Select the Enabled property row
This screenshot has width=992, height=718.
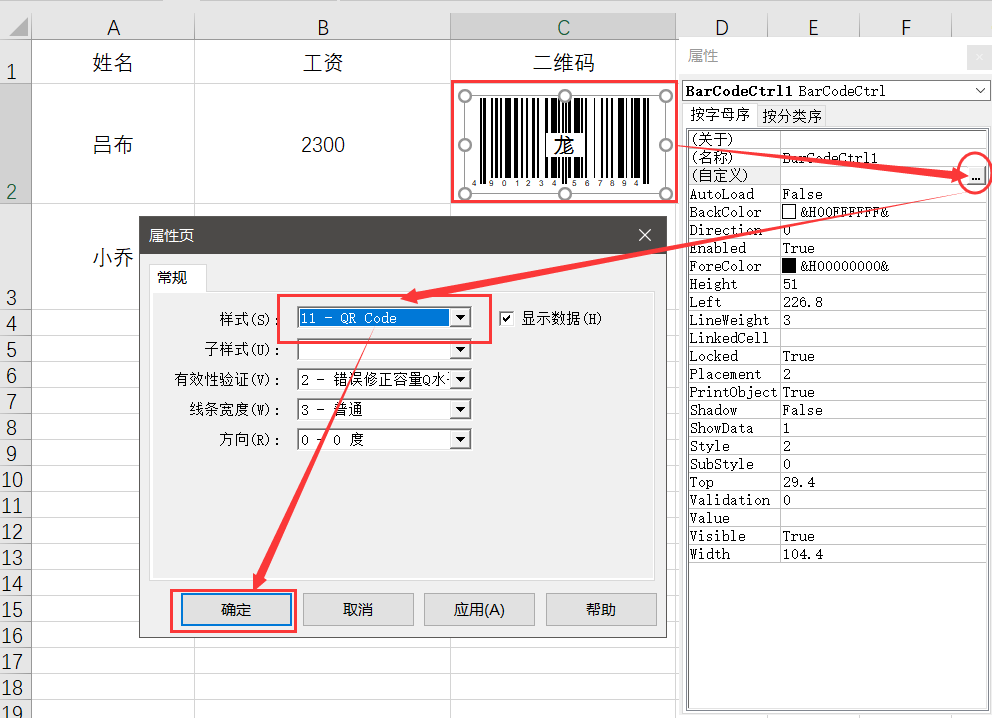pos(837,248)
